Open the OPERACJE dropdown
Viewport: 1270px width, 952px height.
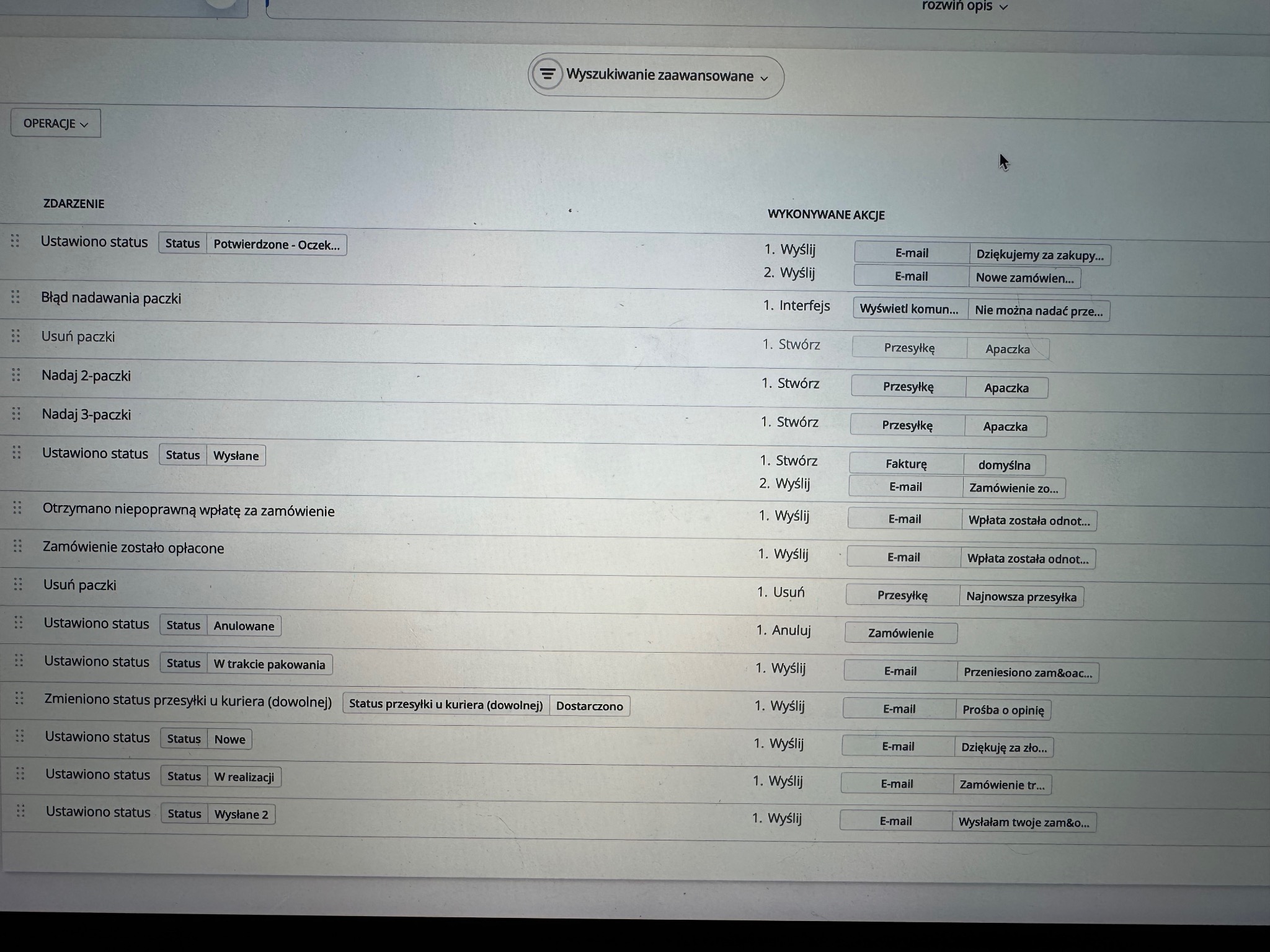55,123
